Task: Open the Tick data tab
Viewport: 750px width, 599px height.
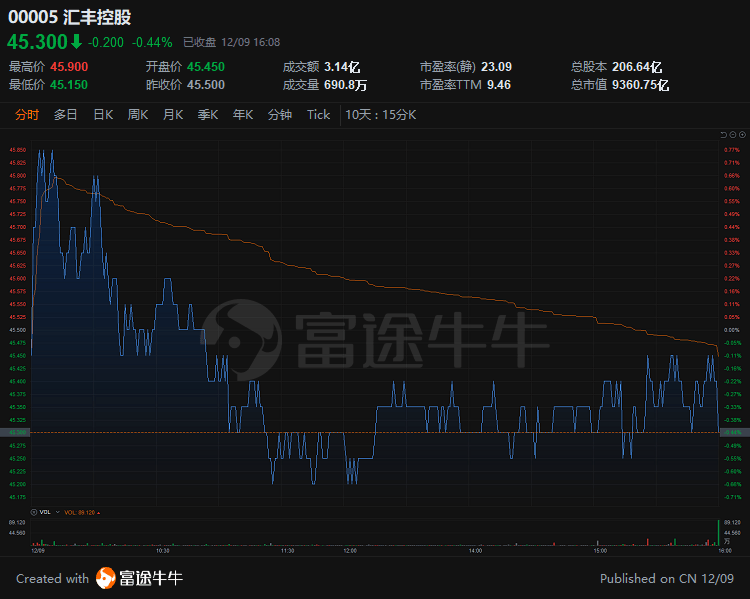Action: (318, 114)
